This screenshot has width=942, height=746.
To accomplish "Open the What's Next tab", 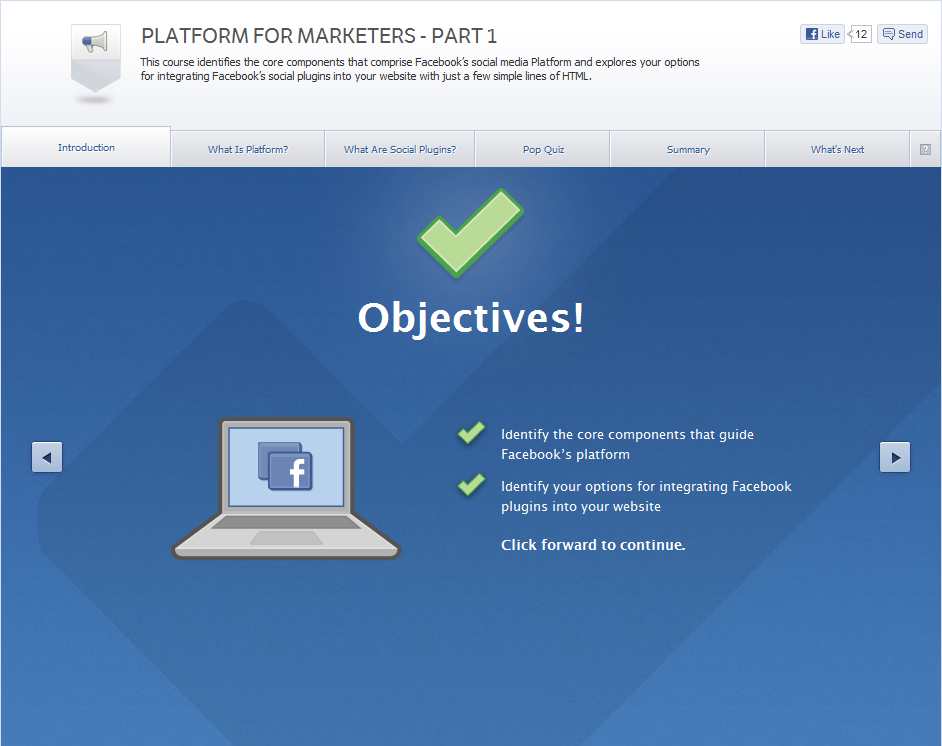I will tap(837, 150).
